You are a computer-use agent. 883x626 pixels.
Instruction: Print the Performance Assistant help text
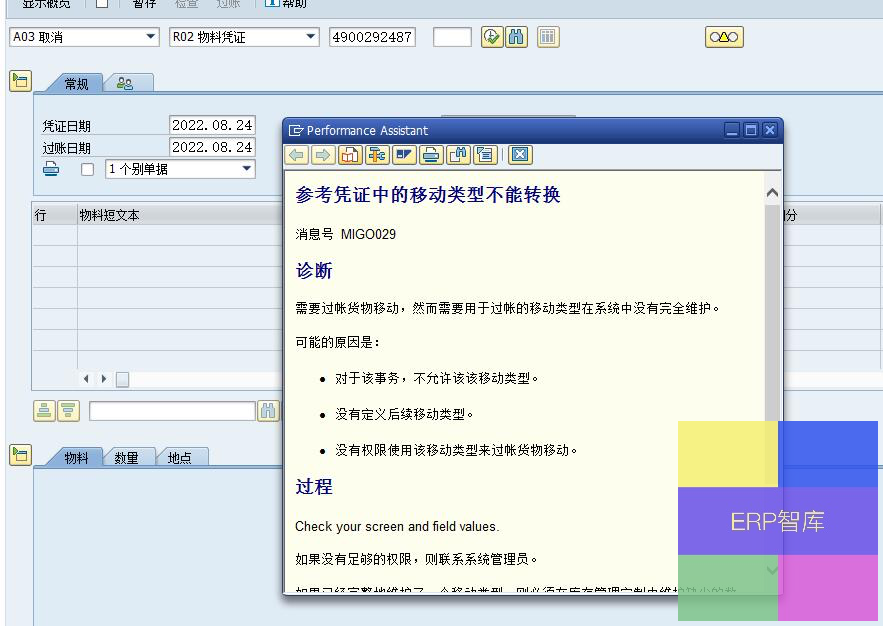click(431, 155)
